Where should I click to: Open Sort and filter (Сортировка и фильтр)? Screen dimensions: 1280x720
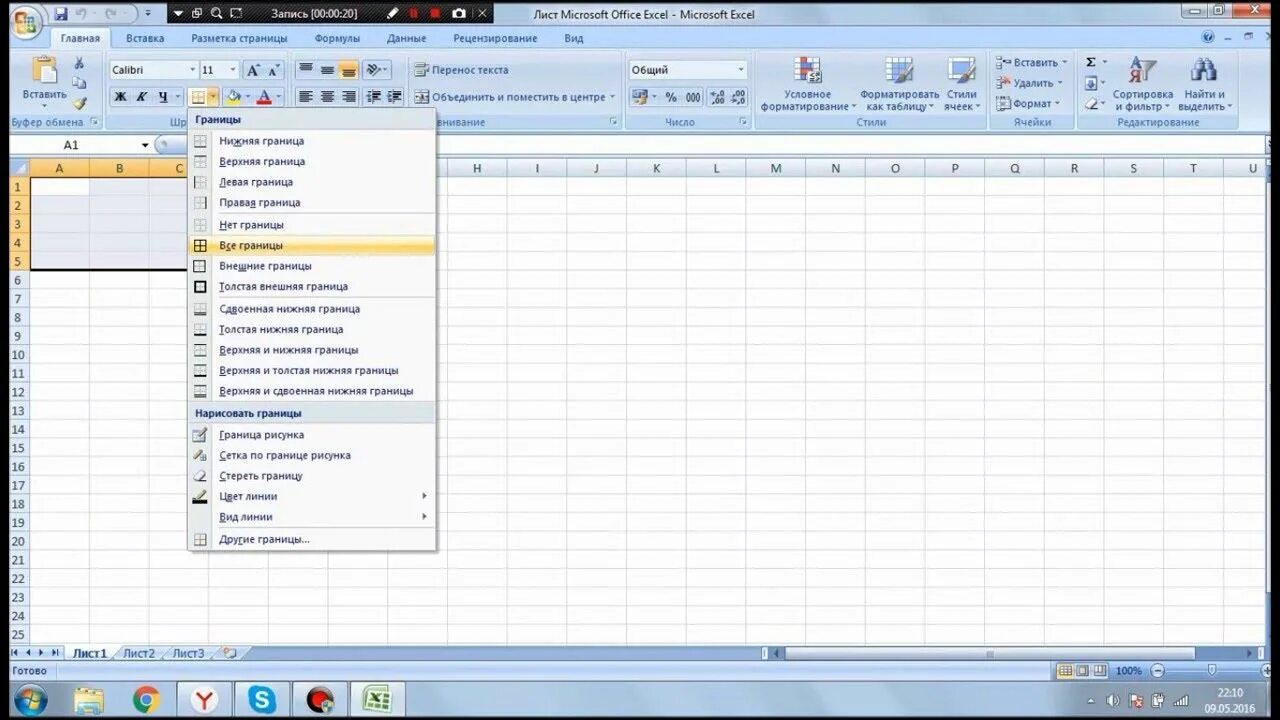pos(1142,83)
